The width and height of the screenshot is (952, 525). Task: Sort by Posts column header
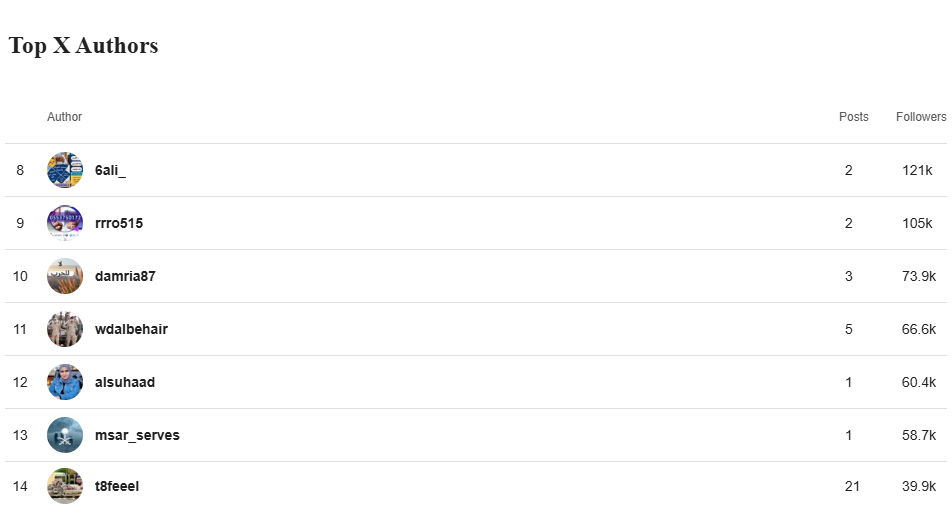pos(854,117)
